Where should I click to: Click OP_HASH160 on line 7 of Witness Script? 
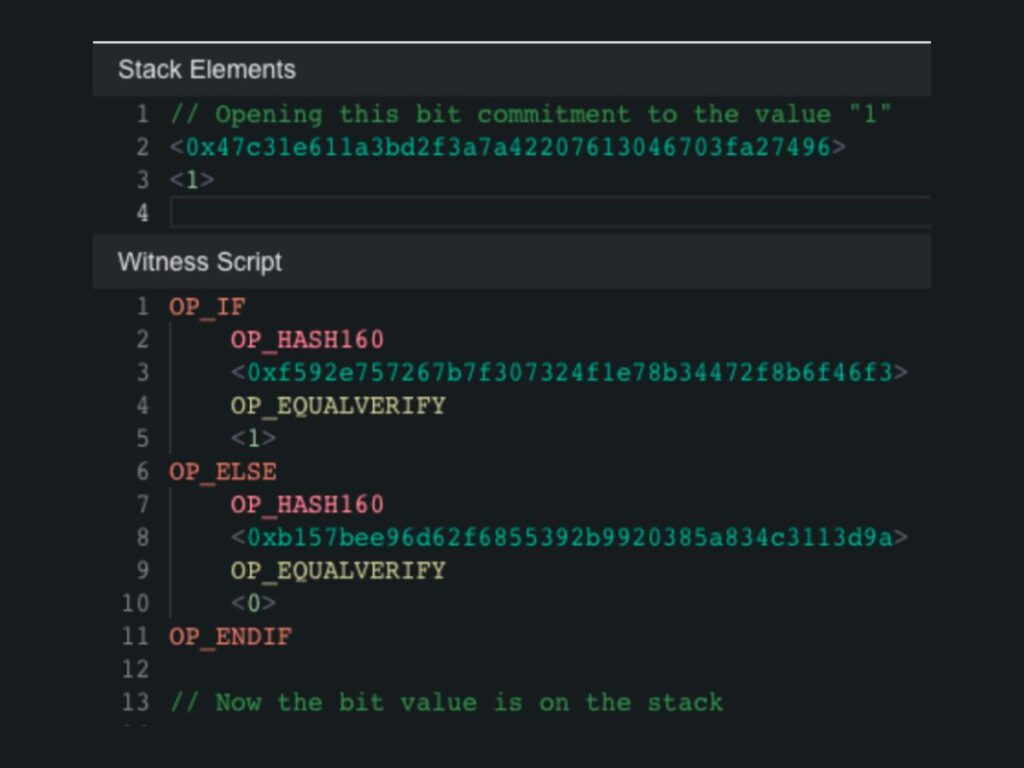point(307,505)
